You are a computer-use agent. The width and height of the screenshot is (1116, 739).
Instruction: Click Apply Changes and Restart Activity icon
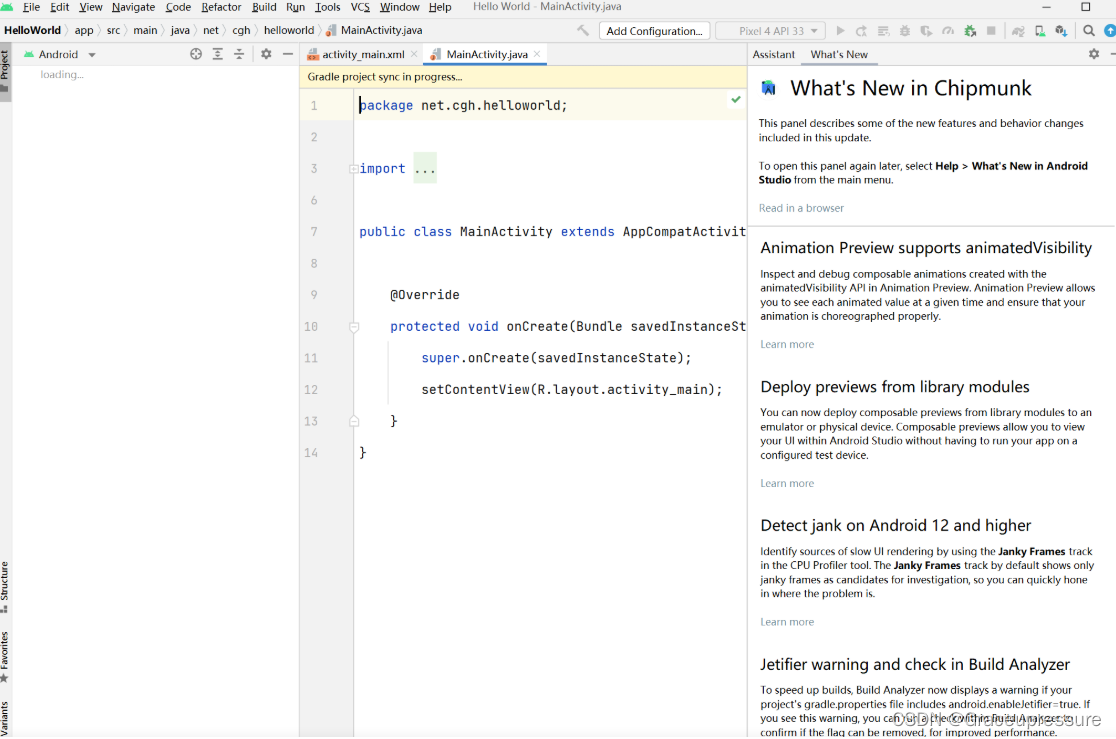point(862,31)
